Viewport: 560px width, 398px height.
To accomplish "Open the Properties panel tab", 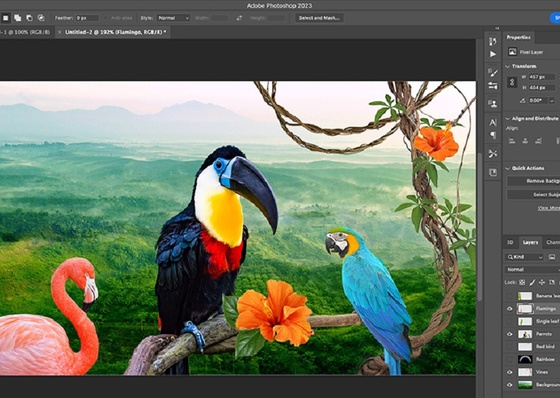I will [x=519, y=38].
